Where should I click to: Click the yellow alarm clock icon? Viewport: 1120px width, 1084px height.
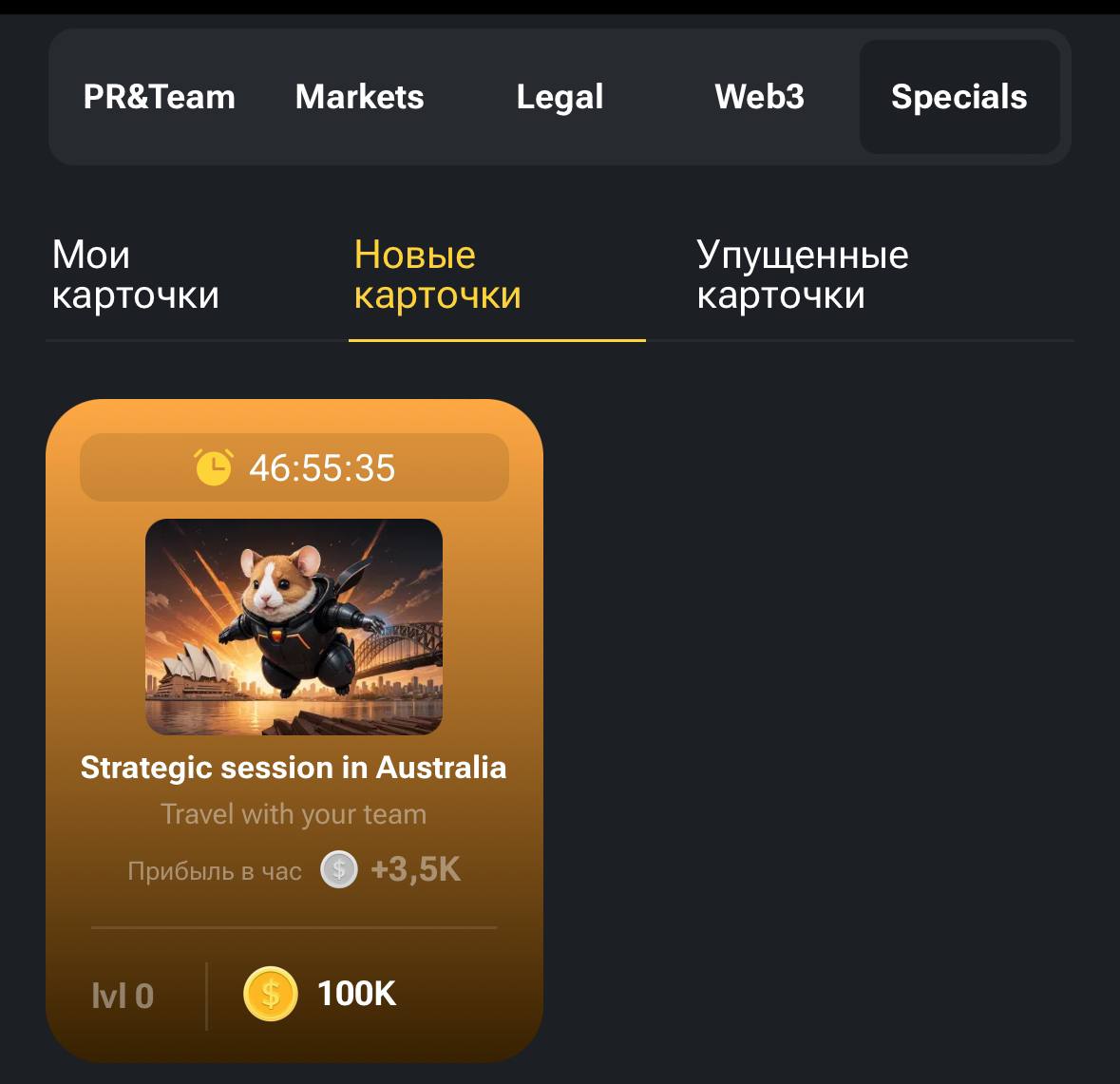coord(214,467)
